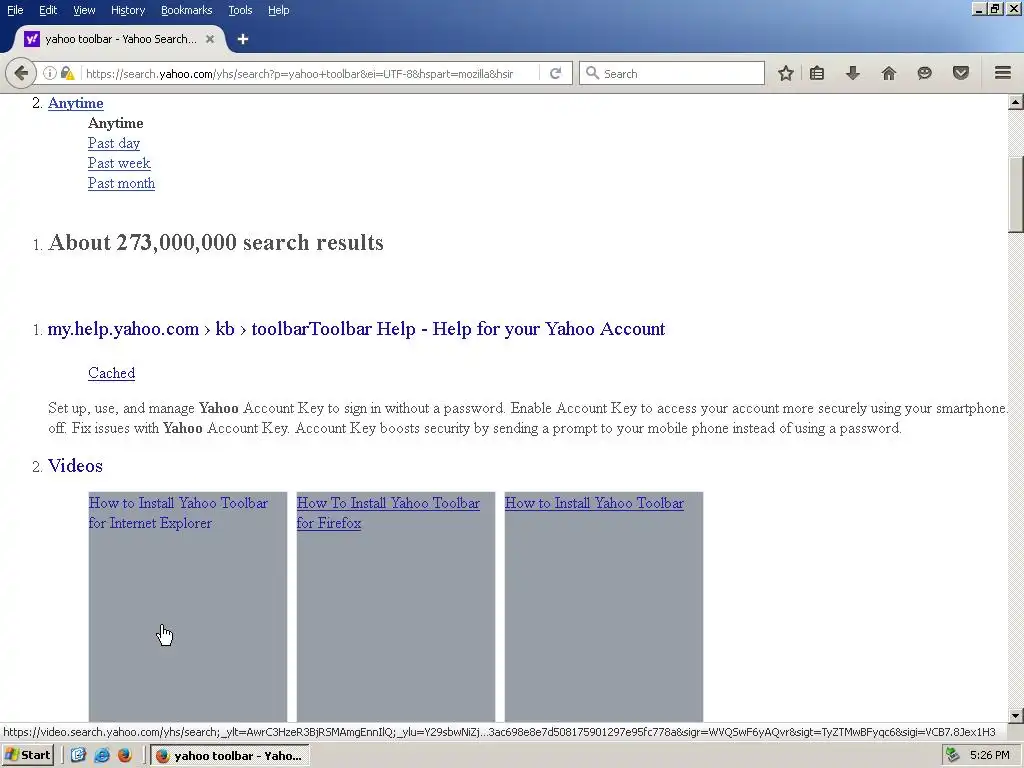
Task: Filter results by Past week
Action: coord(119,163)
